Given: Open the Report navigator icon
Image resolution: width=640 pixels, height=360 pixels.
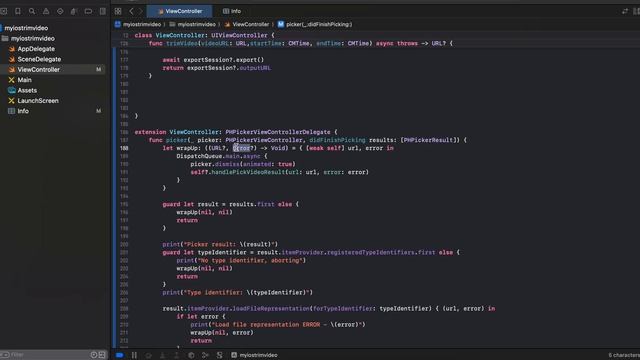Looking at the screenshot, I should tap(102, 11).
